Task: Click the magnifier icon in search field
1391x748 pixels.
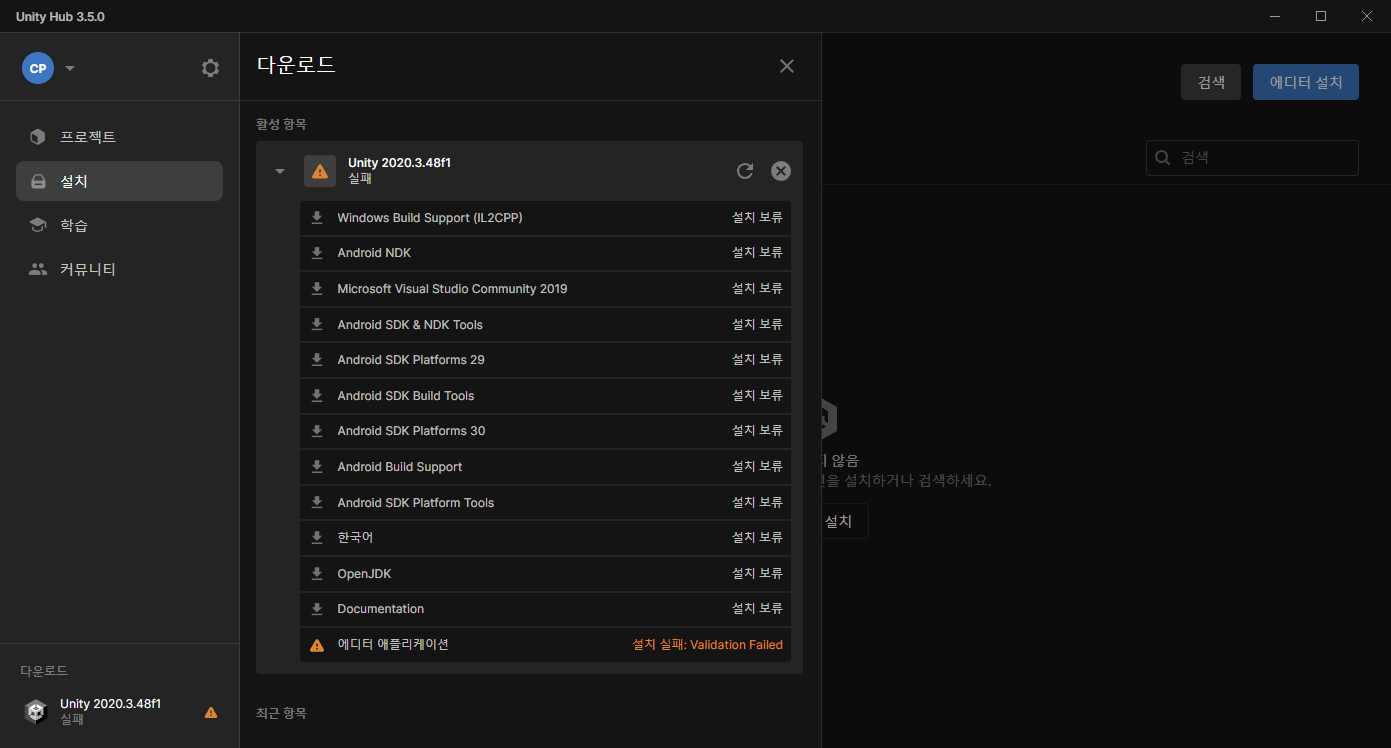Action: [1162, 158]
